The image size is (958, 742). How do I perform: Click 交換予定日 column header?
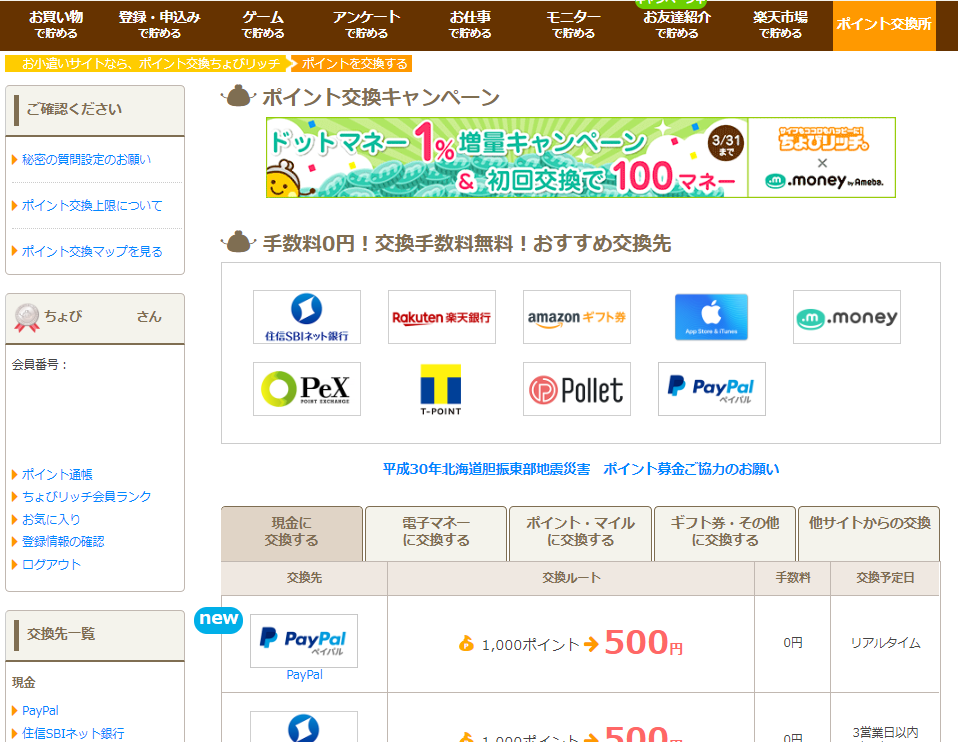pos(885,578)
